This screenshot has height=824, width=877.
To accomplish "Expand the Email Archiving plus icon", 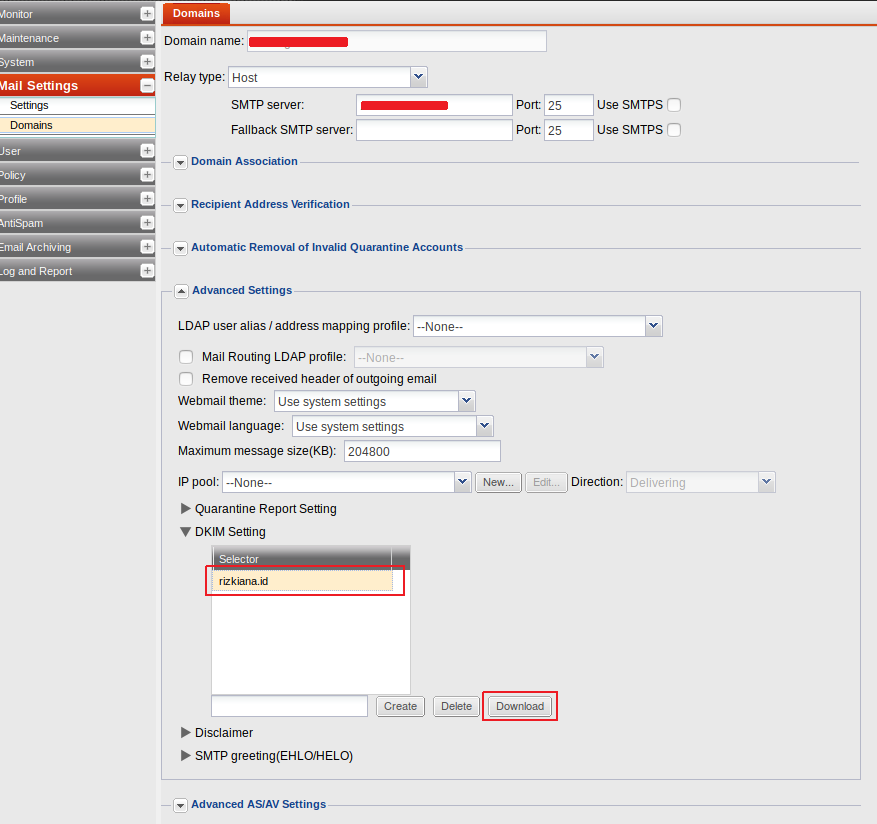I will click(147, 246).
